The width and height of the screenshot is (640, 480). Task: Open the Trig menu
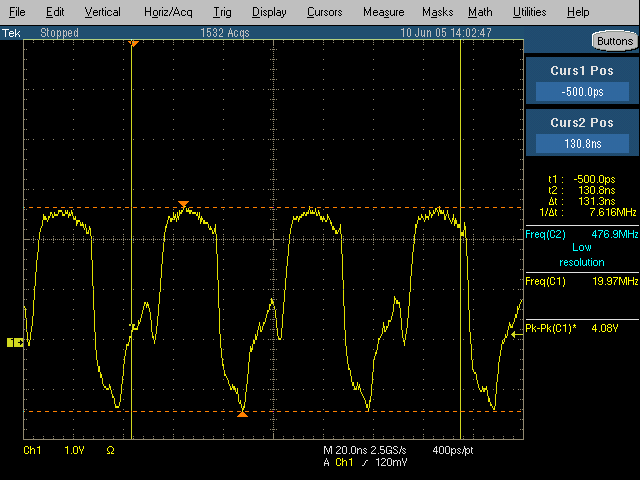coord(222,12)
